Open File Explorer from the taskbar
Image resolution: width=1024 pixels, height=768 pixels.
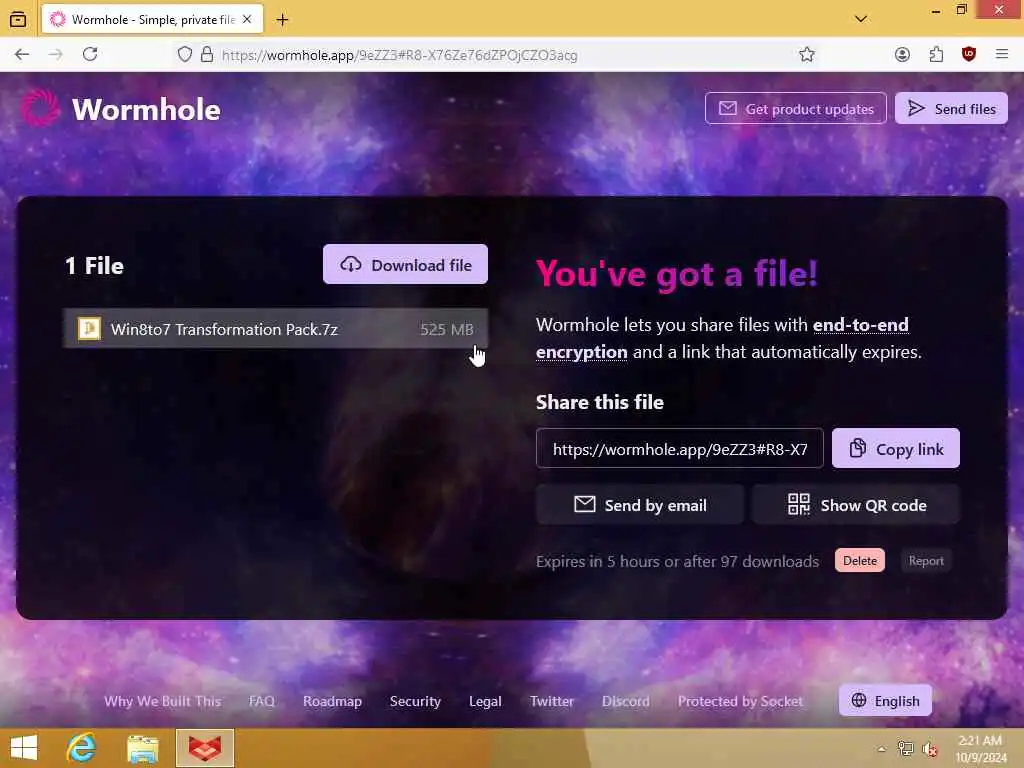point(142,749)
